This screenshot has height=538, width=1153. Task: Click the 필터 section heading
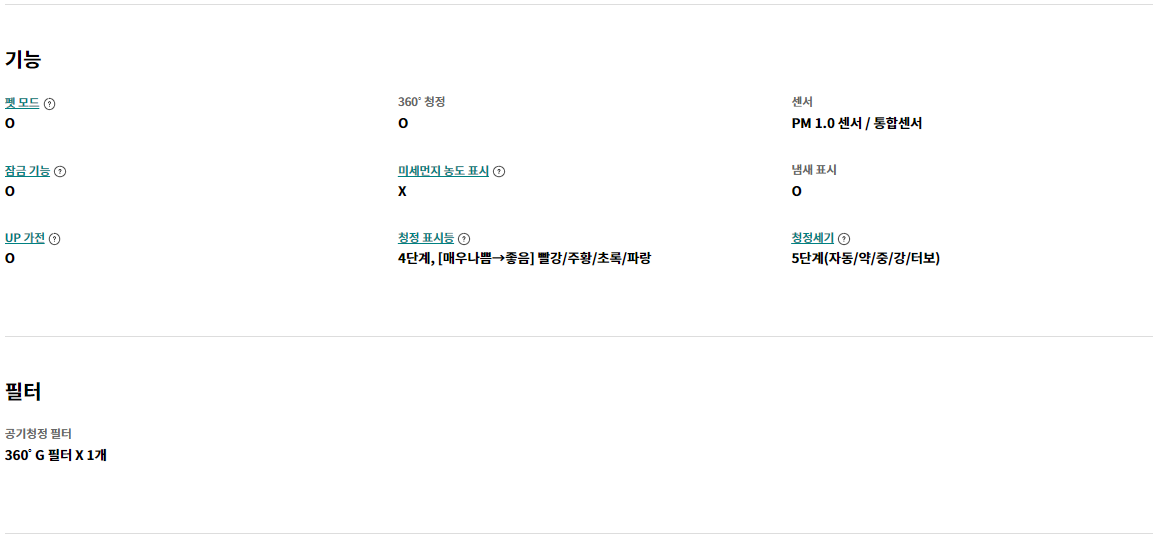[23, 392]
